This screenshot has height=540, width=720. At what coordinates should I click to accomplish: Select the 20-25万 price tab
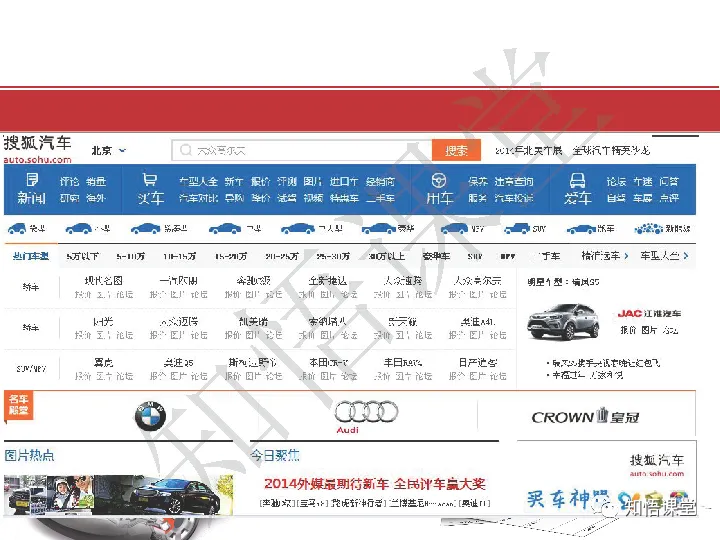[282, 256]
